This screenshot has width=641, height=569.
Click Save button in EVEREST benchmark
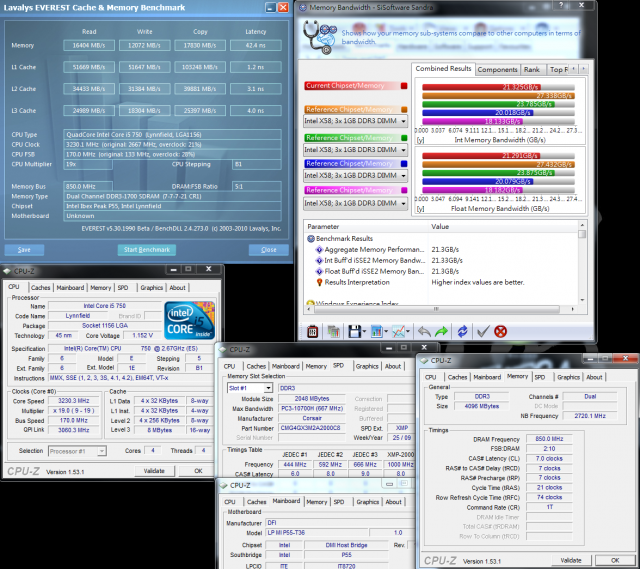point(24,250)
